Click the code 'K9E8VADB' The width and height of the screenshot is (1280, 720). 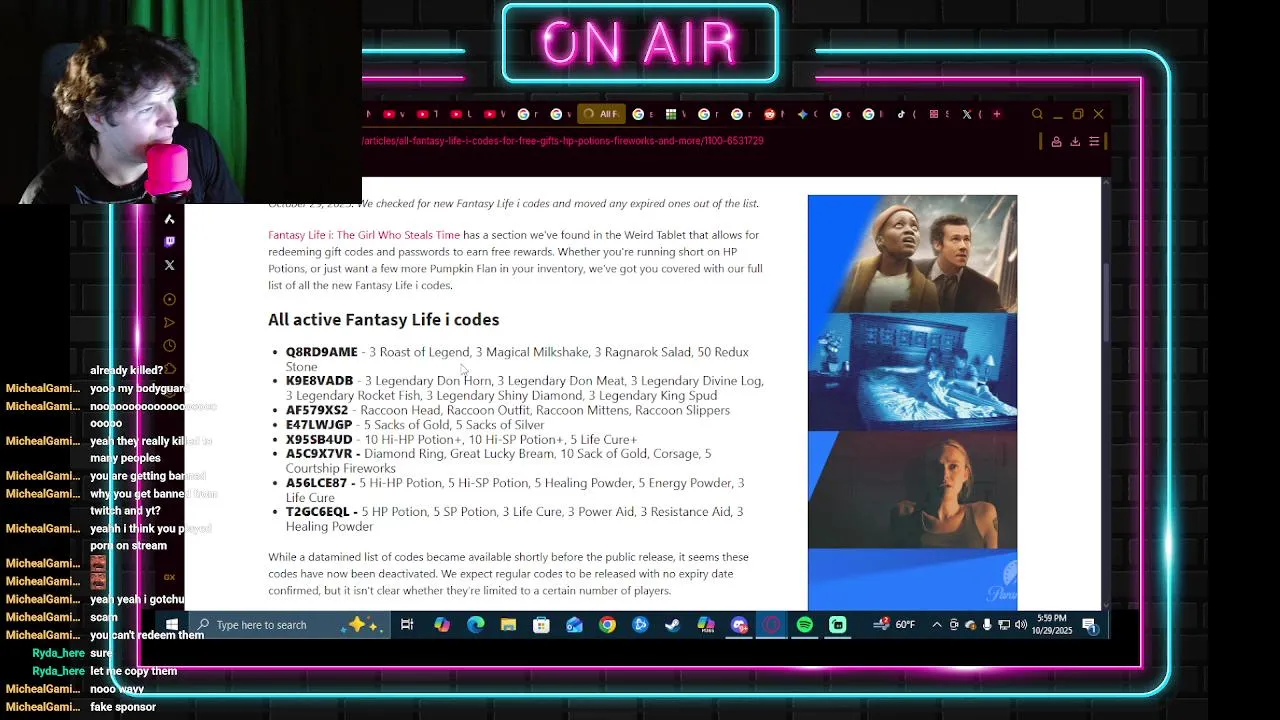click(x=319, y=381)
